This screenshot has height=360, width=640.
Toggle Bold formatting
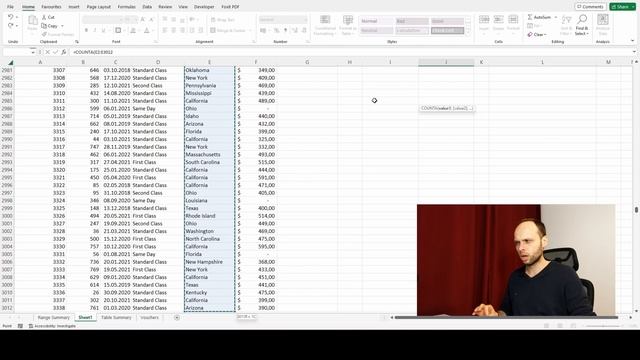pos(86,30)
